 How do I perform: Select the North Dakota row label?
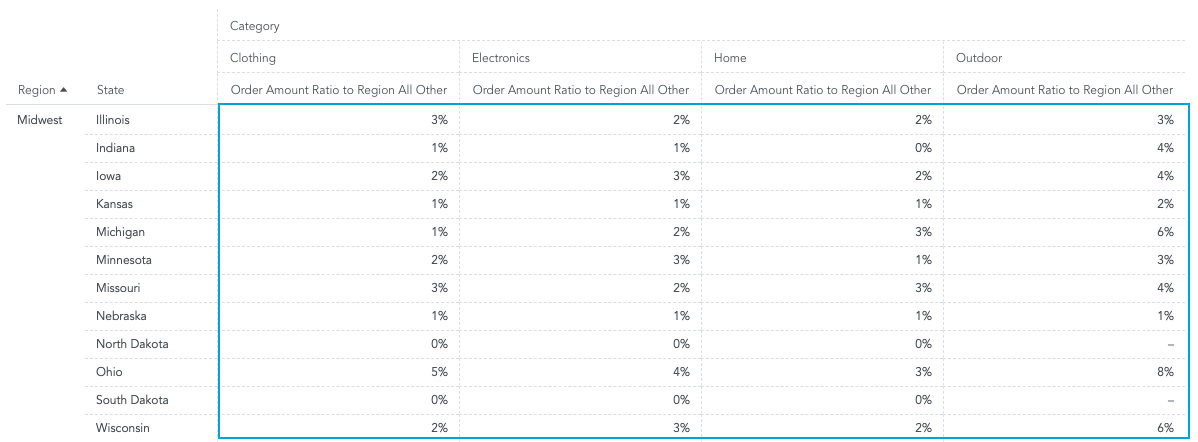click(x=132, y=344)
